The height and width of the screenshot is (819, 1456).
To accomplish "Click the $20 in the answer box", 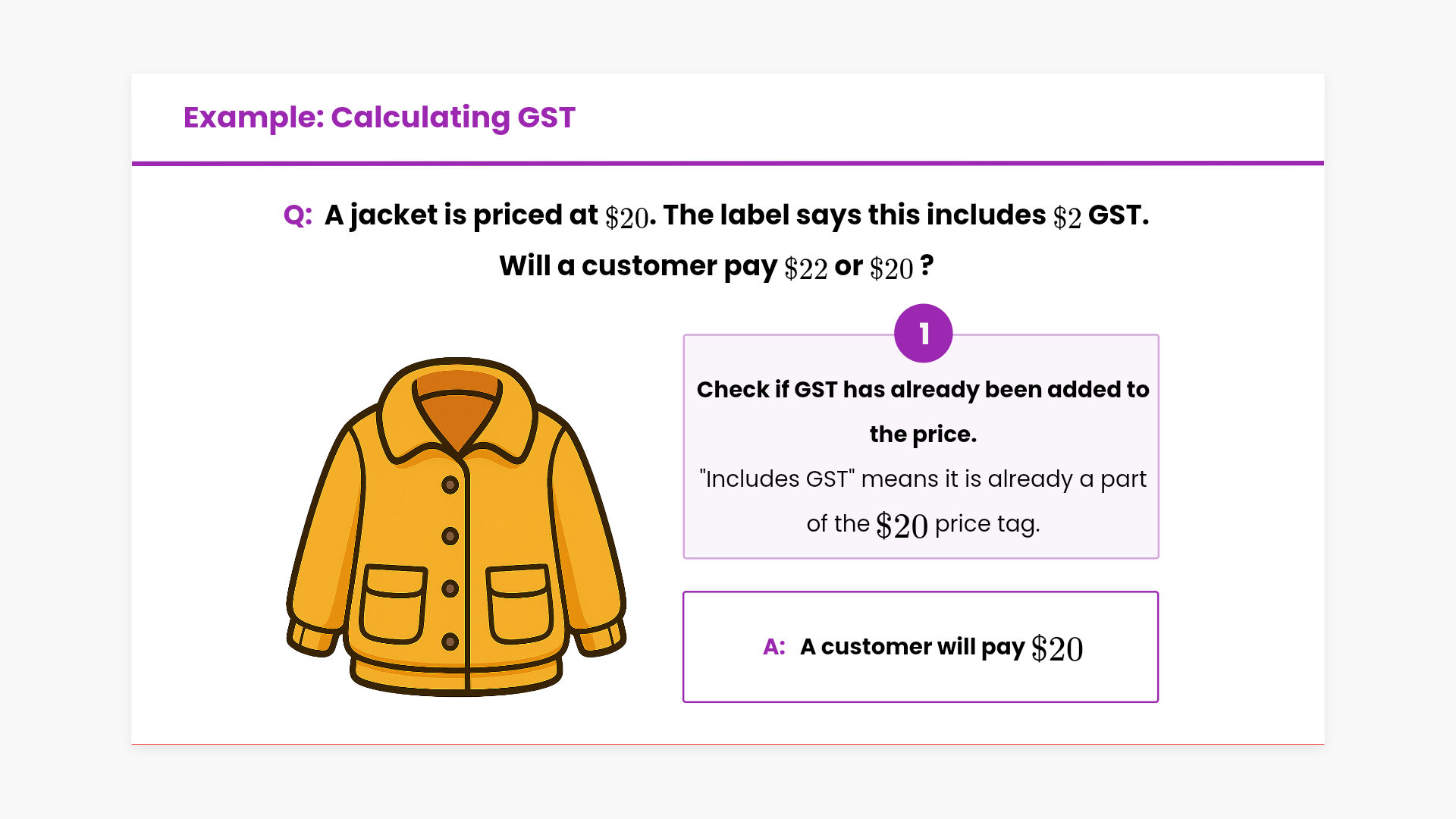I will tap(1057, 649).
